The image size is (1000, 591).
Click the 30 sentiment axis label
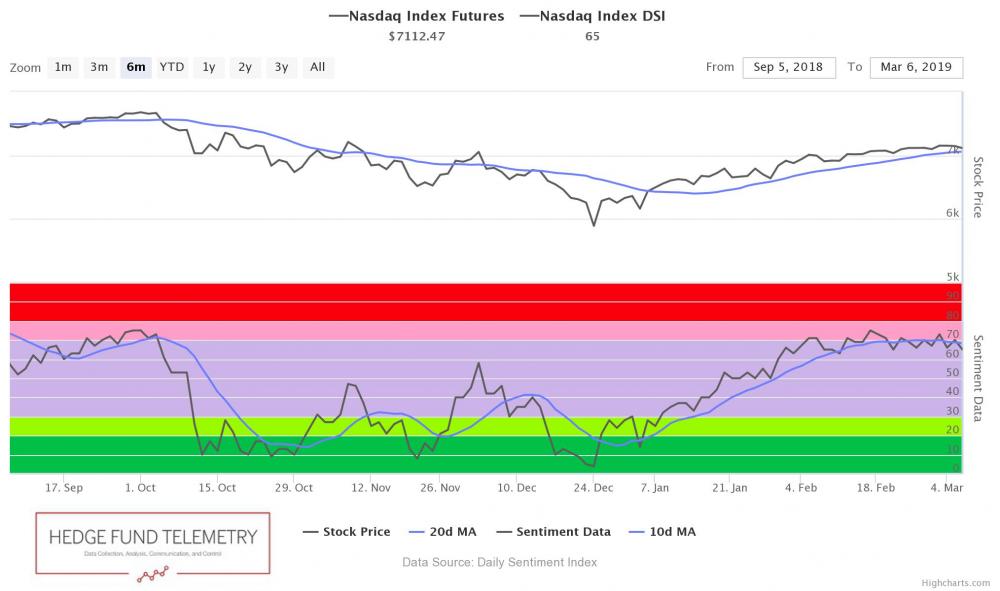tap(952, 411)
